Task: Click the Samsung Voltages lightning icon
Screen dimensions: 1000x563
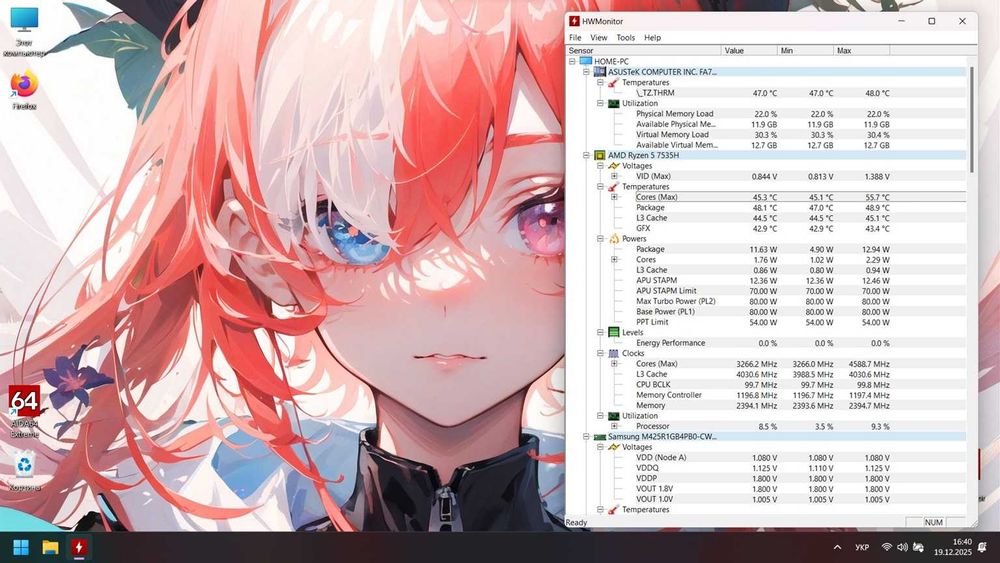Action: (x=614, y=447)
